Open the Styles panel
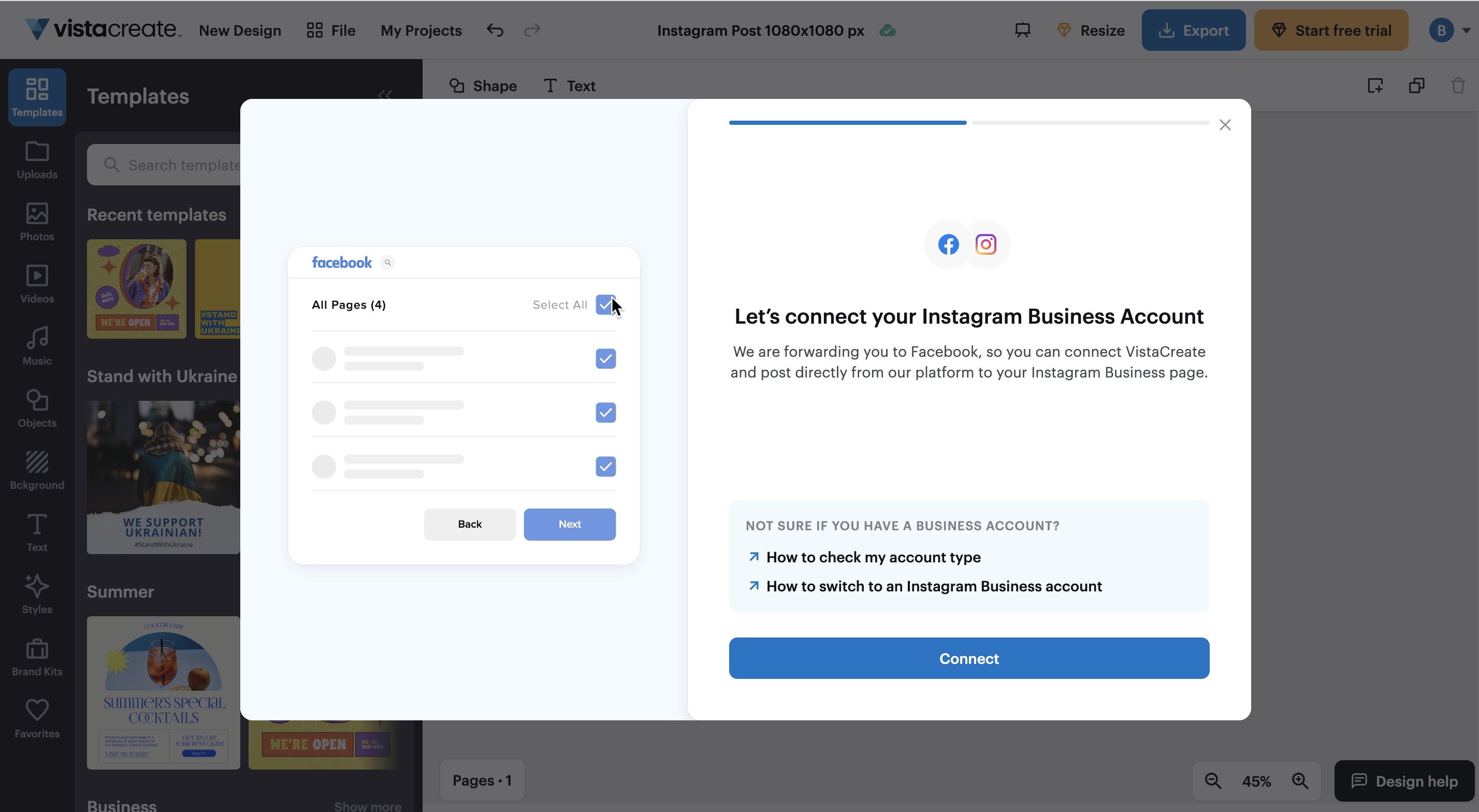The height and width of the screenshot is (812, 1479). pos(37,594)
